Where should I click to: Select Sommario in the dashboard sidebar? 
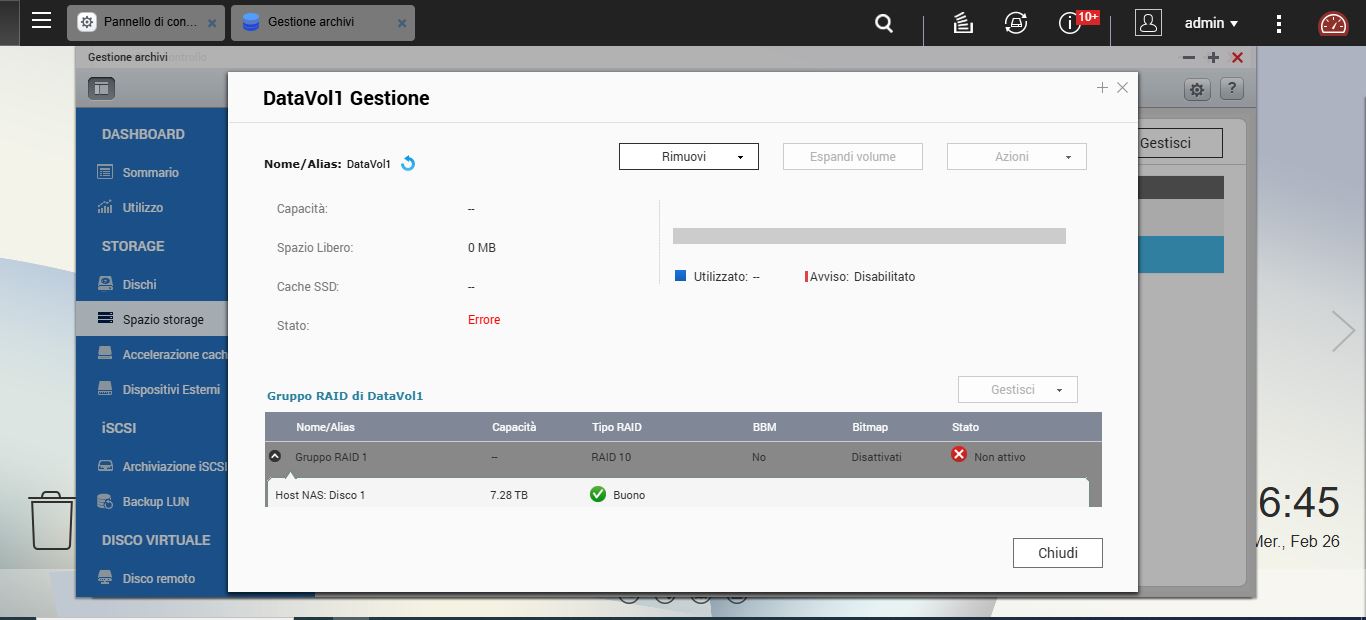pos(150,172)
